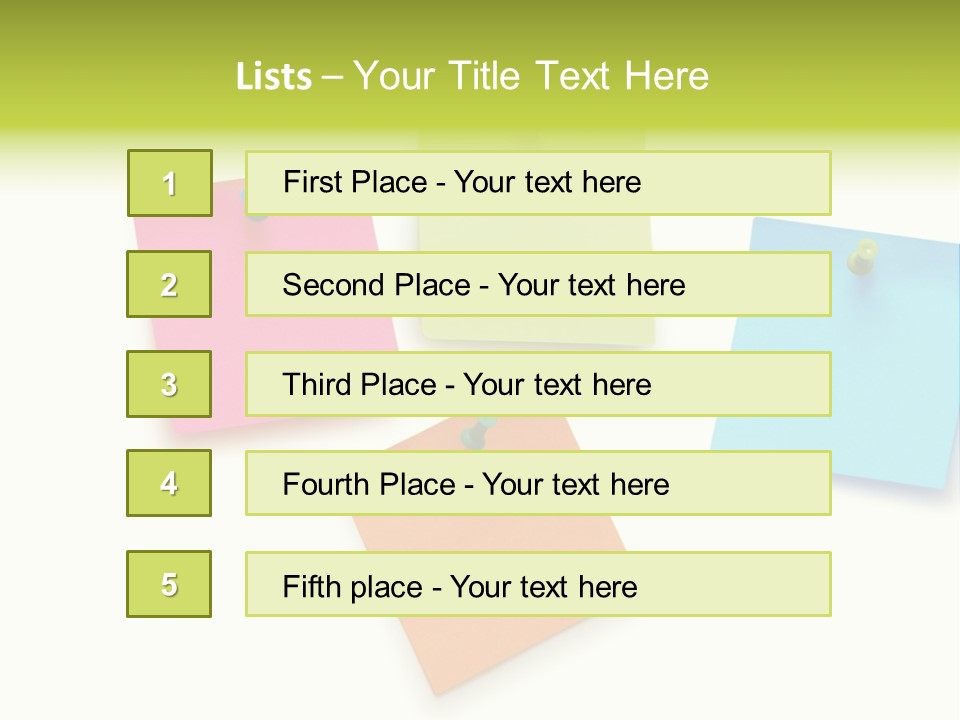
Task: Click the 'Your text here' of Fifth place
Action: tap(543, 586)
